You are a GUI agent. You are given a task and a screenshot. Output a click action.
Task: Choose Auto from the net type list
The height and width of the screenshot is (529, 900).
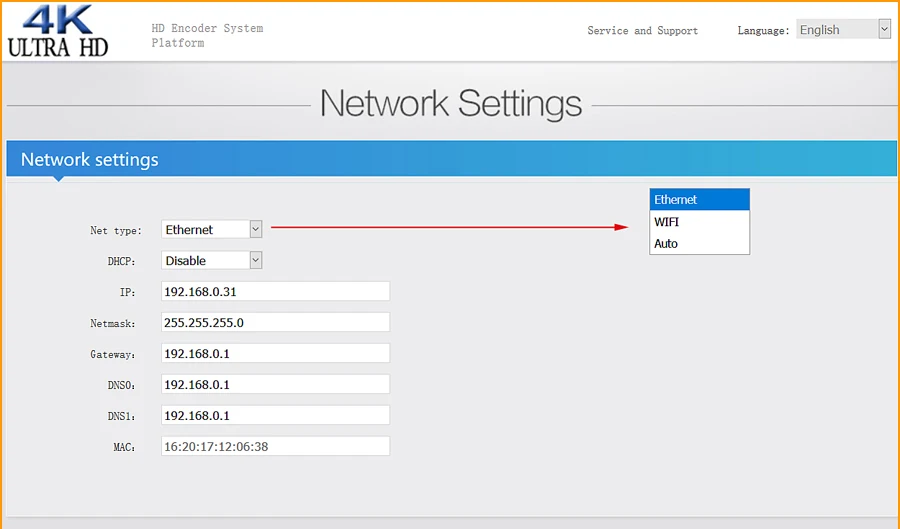tap(699, 243)
